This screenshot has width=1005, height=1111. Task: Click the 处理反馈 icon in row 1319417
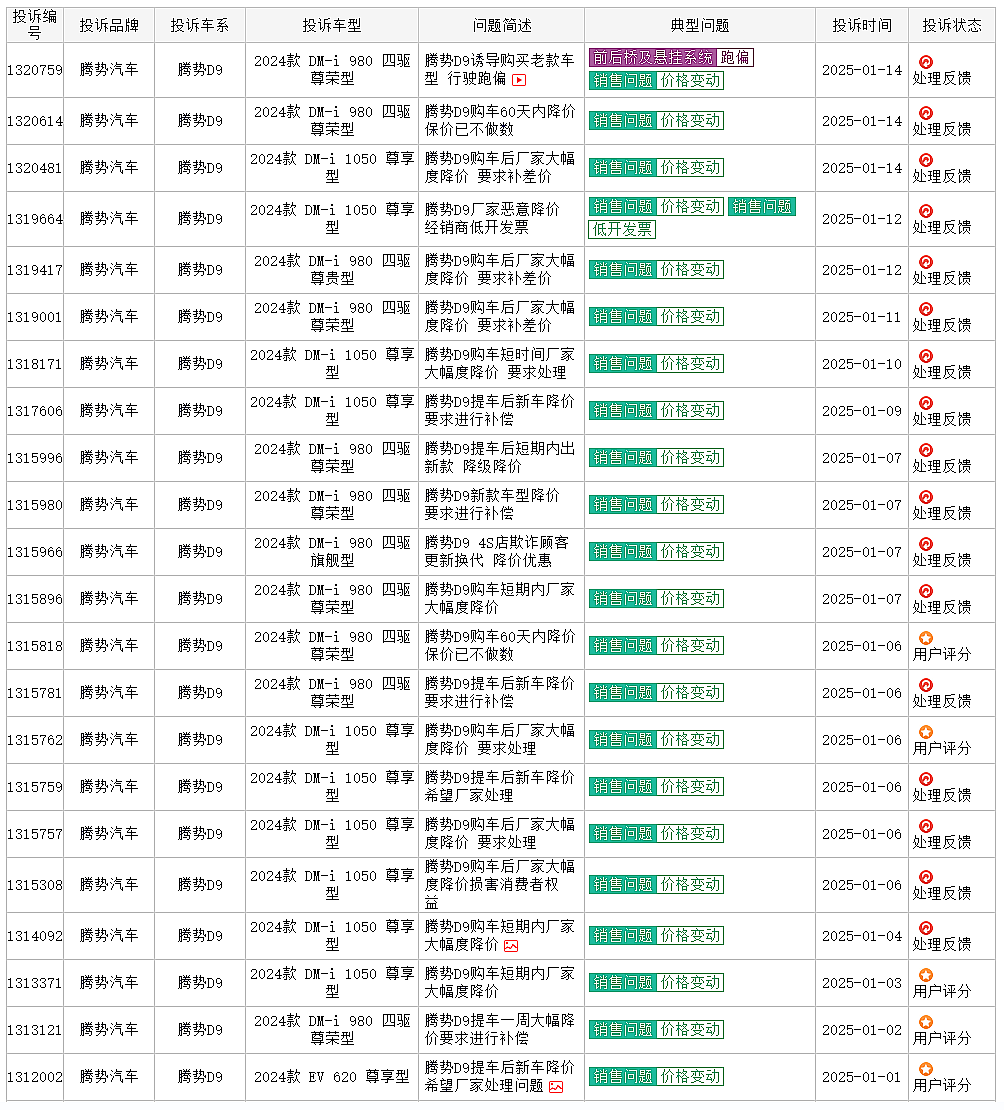[926, 261]
